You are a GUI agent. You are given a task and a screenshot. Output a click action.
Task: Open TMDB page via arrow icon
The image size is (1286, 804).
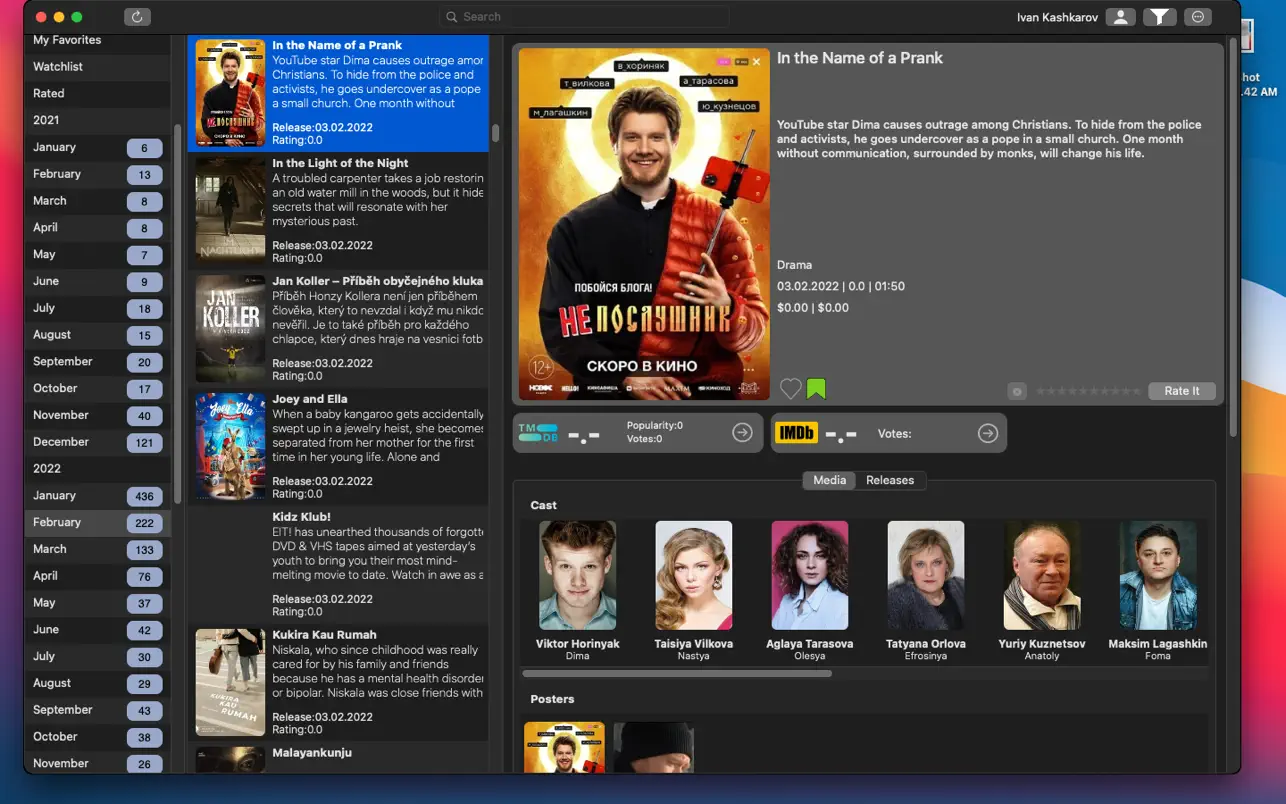[x=742, y=433]
